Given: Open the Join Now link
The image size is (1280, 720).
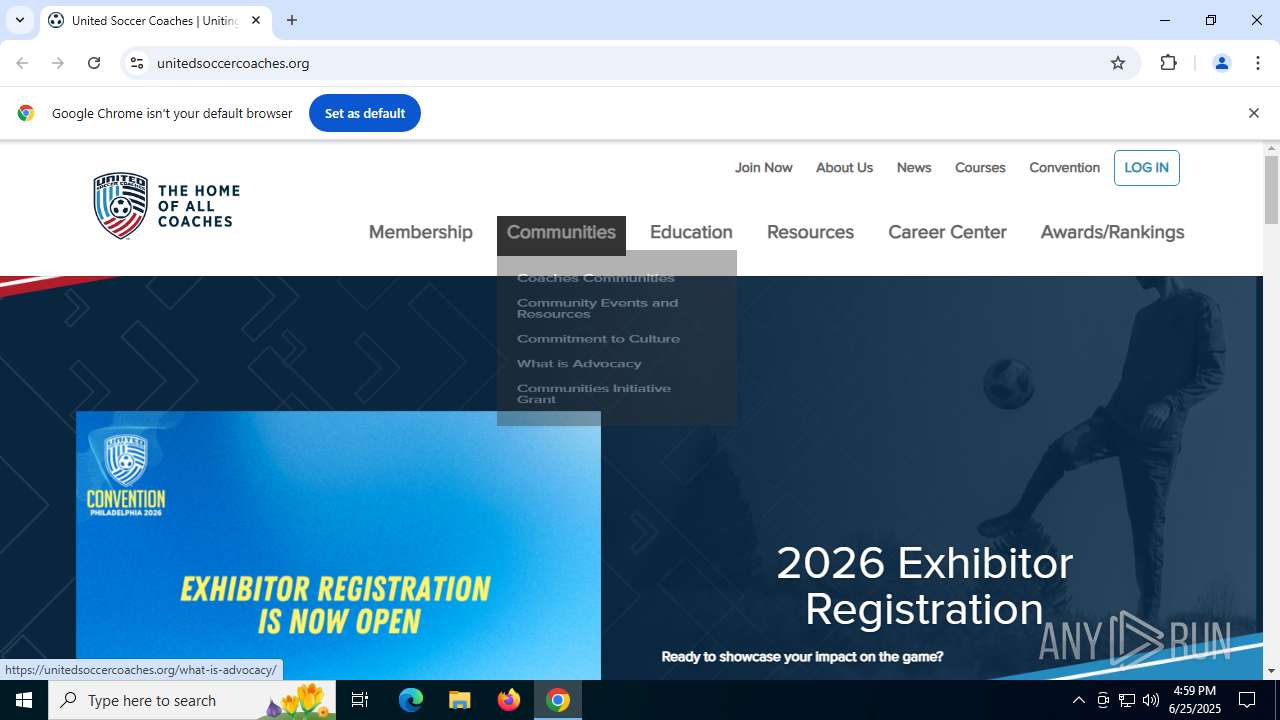Looking at the screenshot, I should [x=763, y=168].
